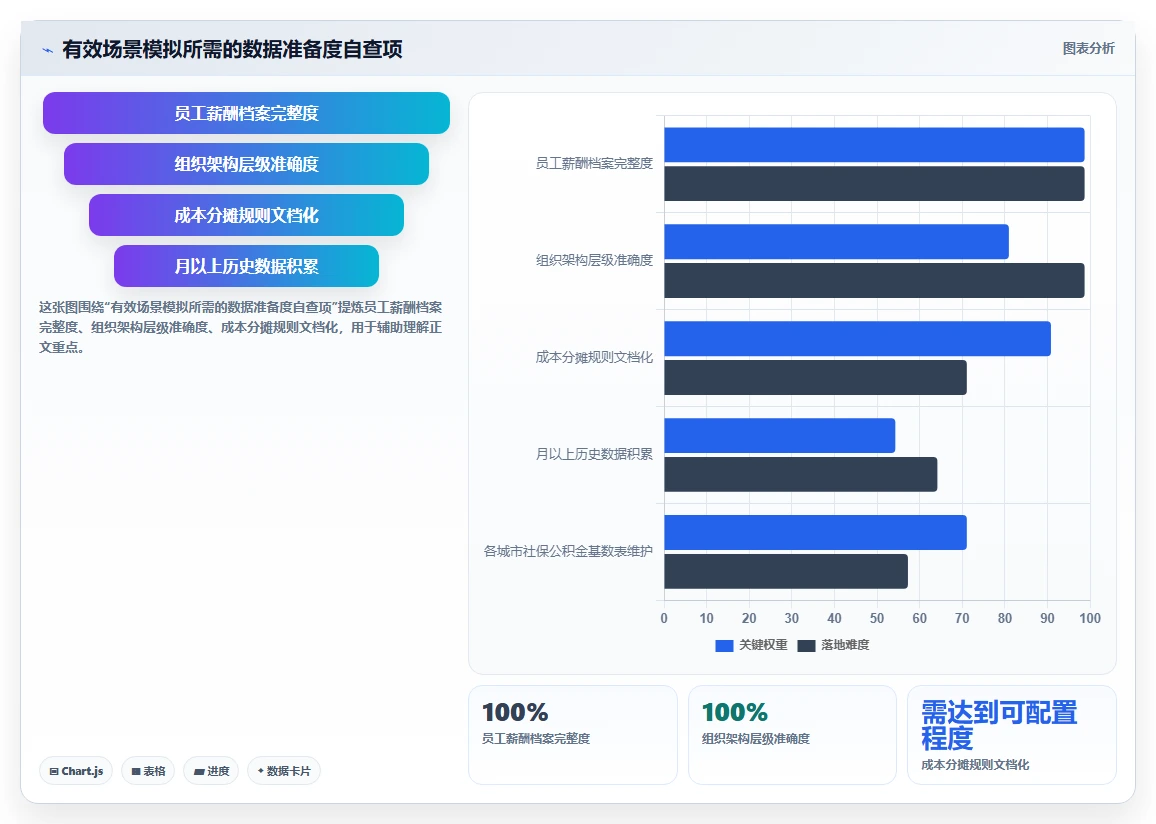This screenshot has width=1156, height=824.
Task: Click the 100% 组织架构层级准确度 data card
Action: 793,735
